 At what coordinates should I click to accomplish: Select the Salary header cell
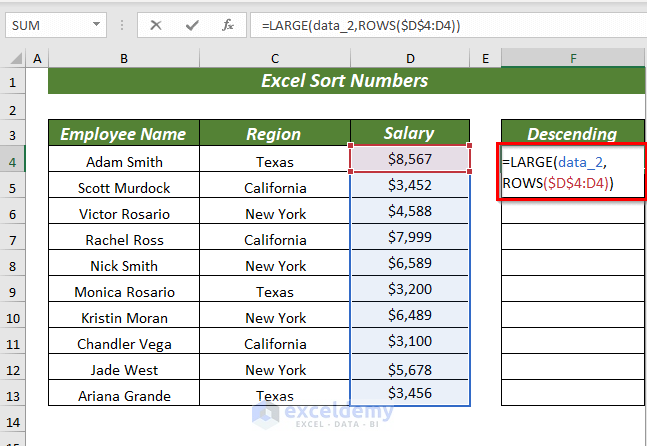(x=410, y=133)
